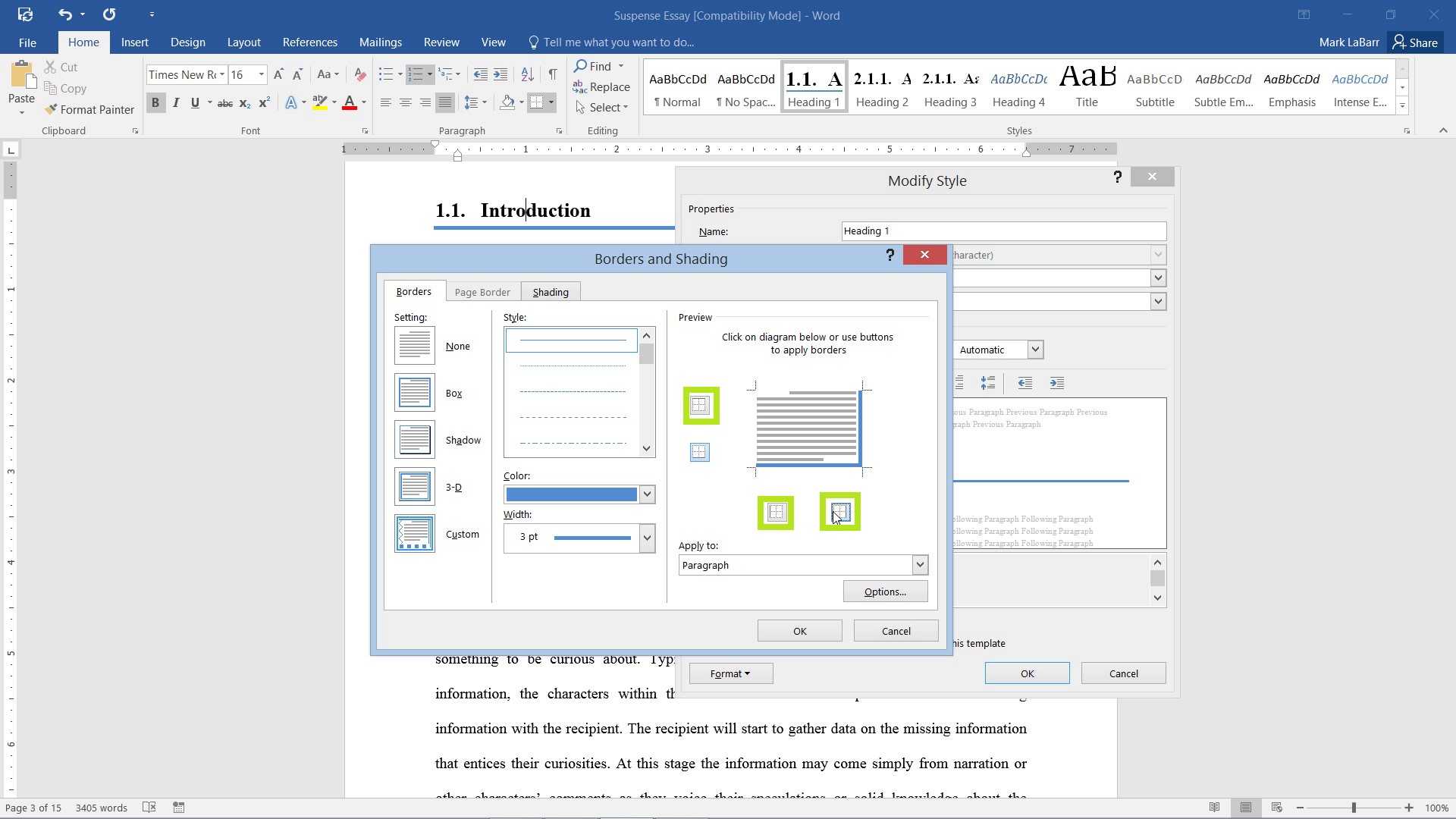Expand the Apply to dropdown
The image size is (1456, 819).
click(919, 564)
